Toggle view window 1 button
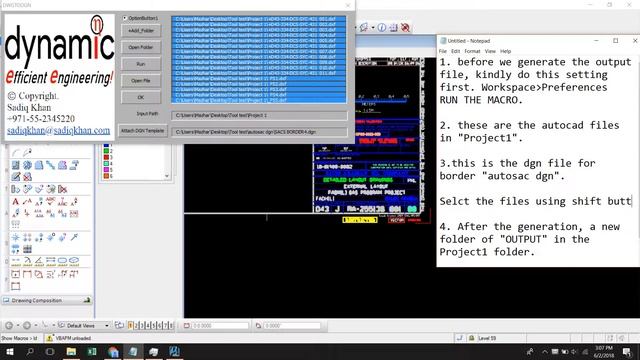 pos(131,325)
